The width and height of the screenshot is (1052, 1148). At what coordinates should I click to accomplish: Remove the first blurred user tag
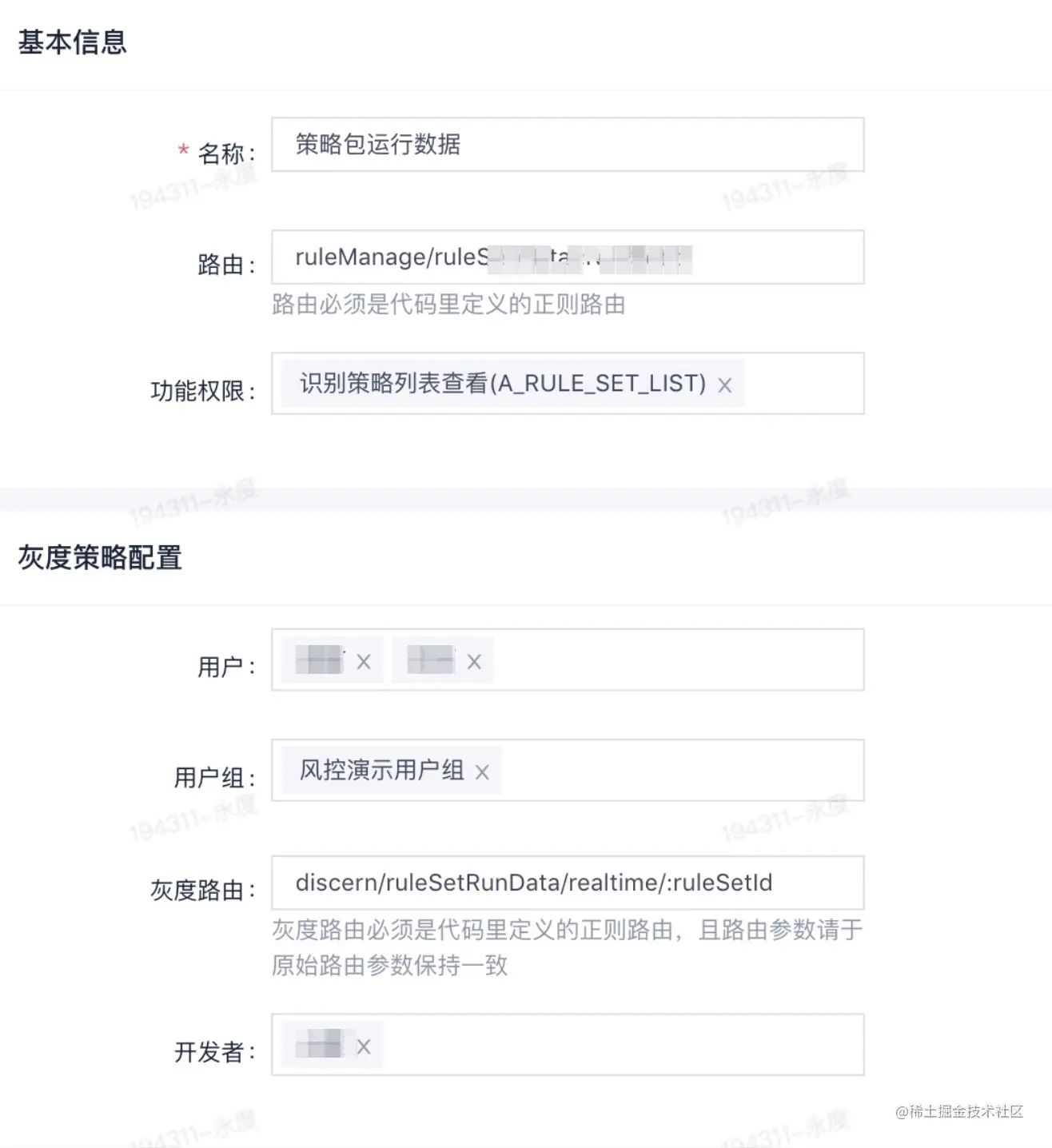click(x=364, y=662)
